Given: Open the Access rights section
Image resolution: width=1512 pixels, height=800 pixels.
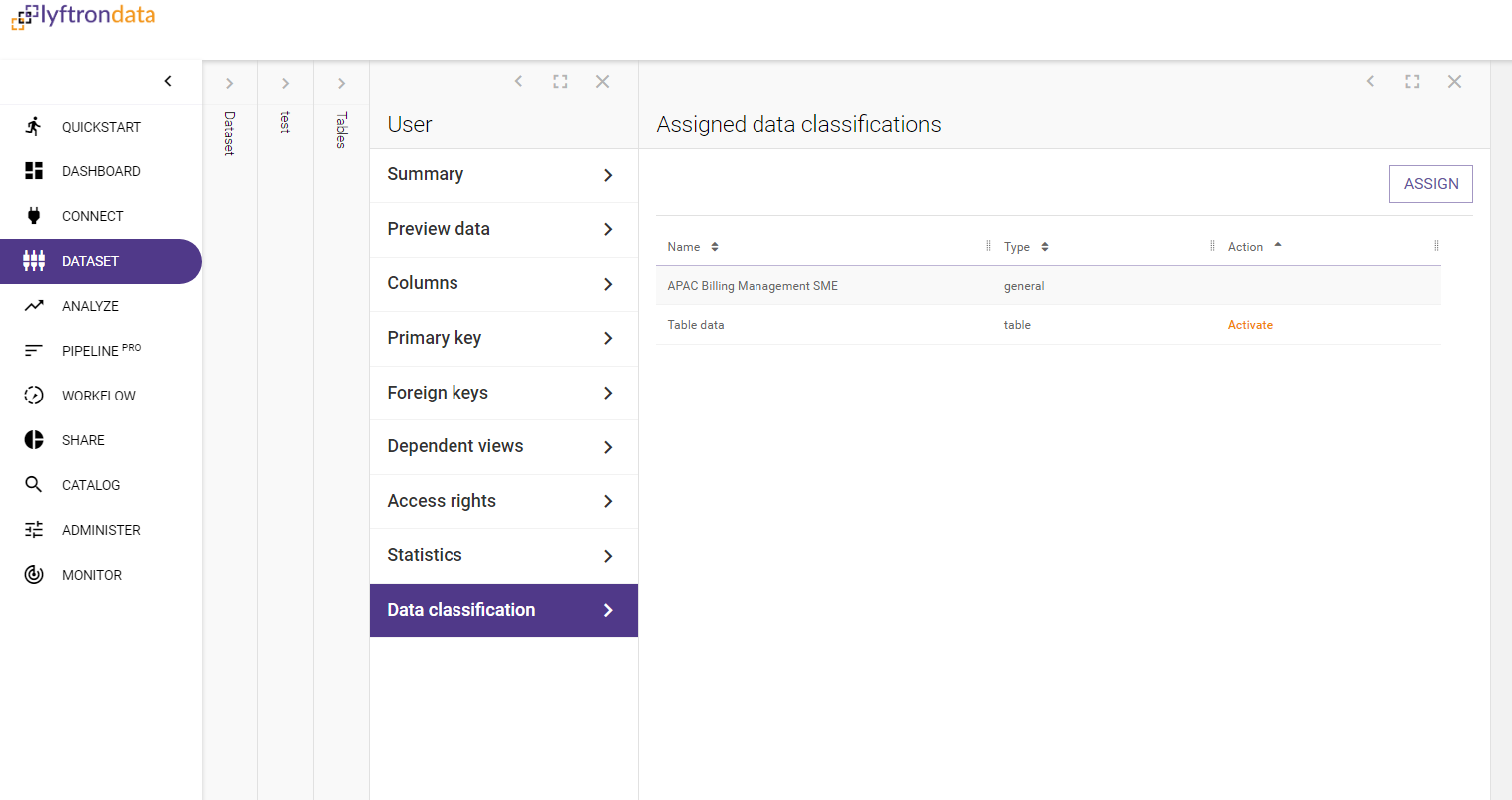Looking at the screenshot, I should (x=503, y=501).
